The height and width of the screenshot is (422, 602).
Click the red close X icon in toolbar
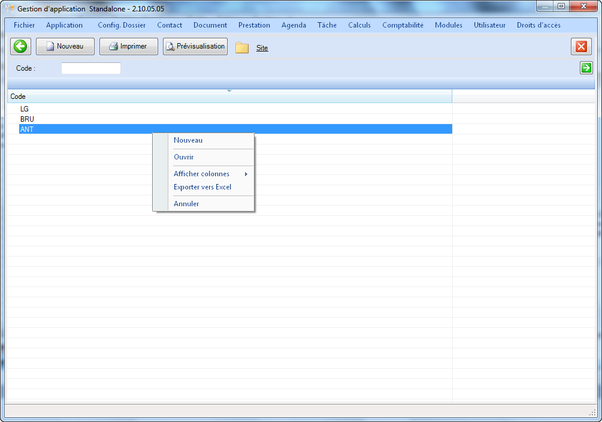pyautogui.click(x=581, y=47)
